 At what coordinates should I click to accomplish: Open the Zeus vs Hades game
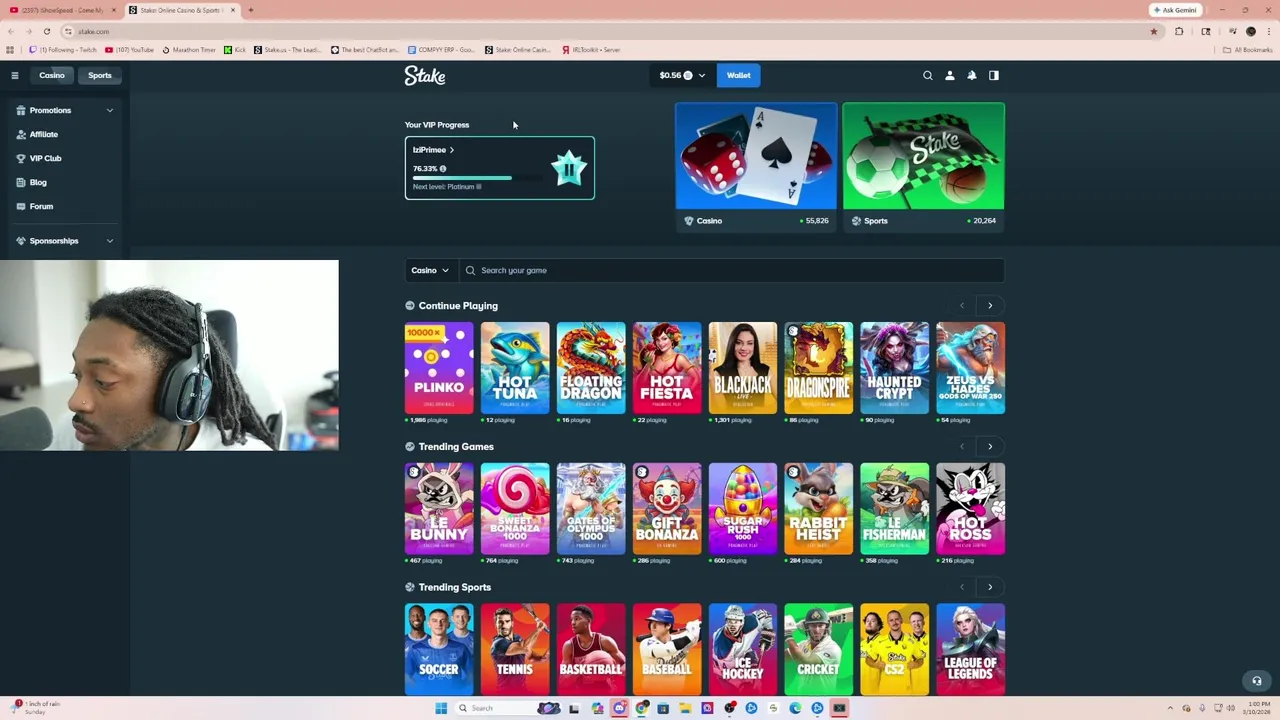tap(971, 368)
